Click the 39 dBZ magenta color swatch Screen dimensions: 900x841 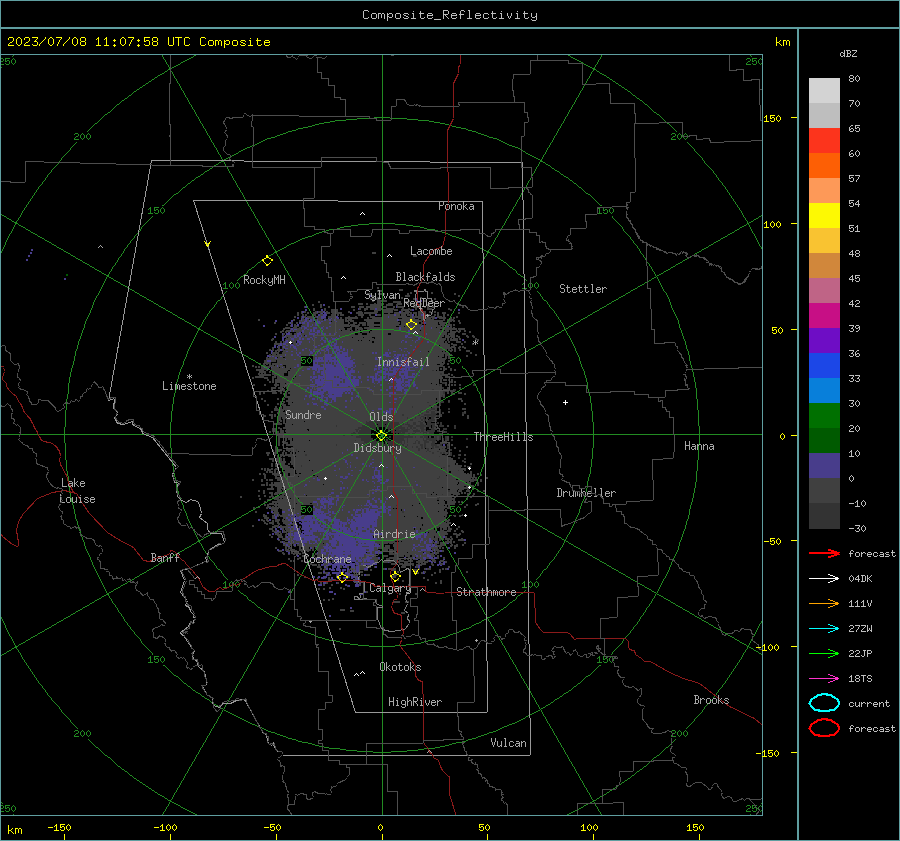tap(824, 315)
